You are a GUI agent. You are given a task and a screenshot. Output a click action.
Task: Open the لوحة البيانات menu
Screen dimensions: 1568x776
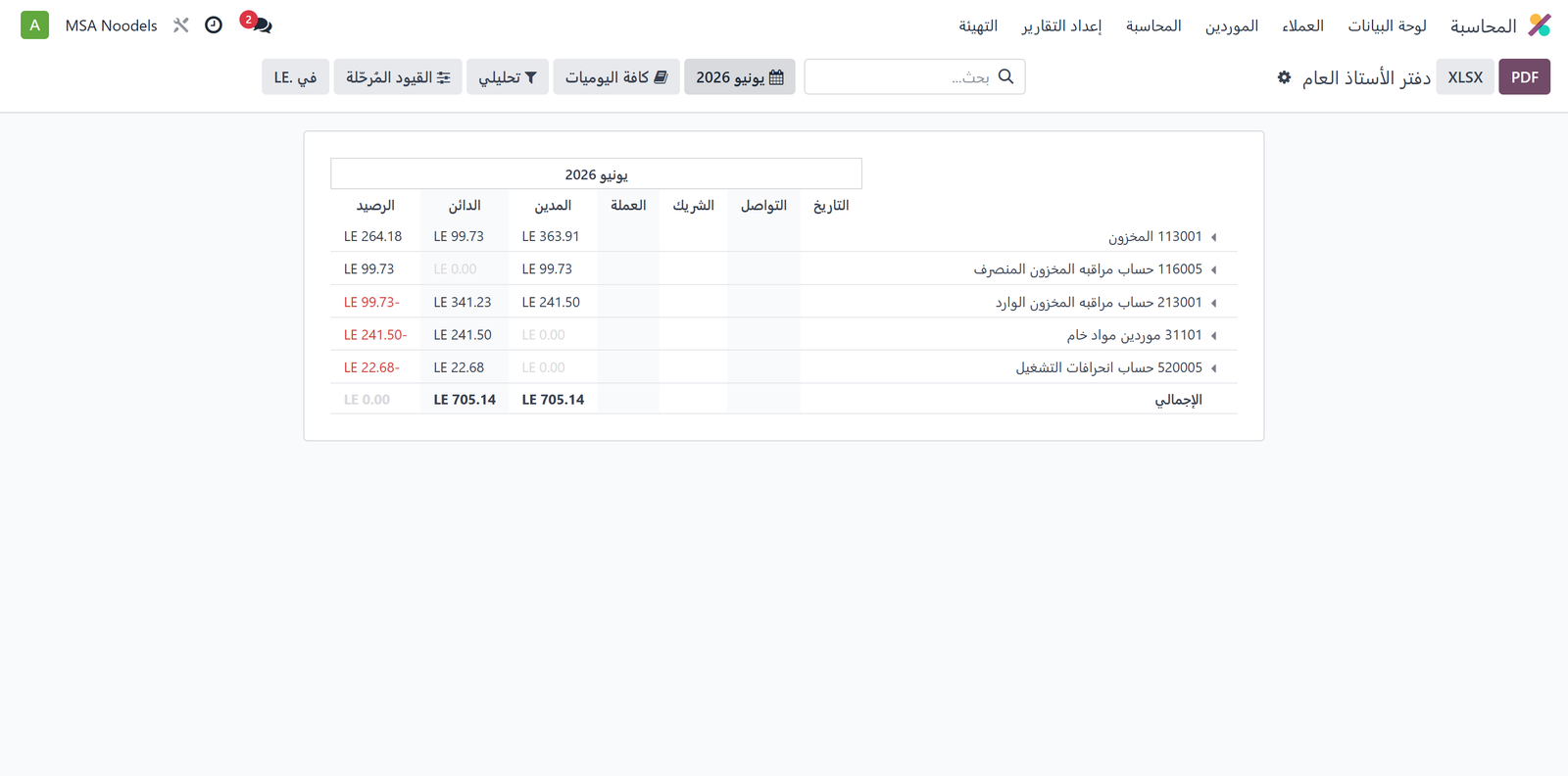(x=1387, y=25)
